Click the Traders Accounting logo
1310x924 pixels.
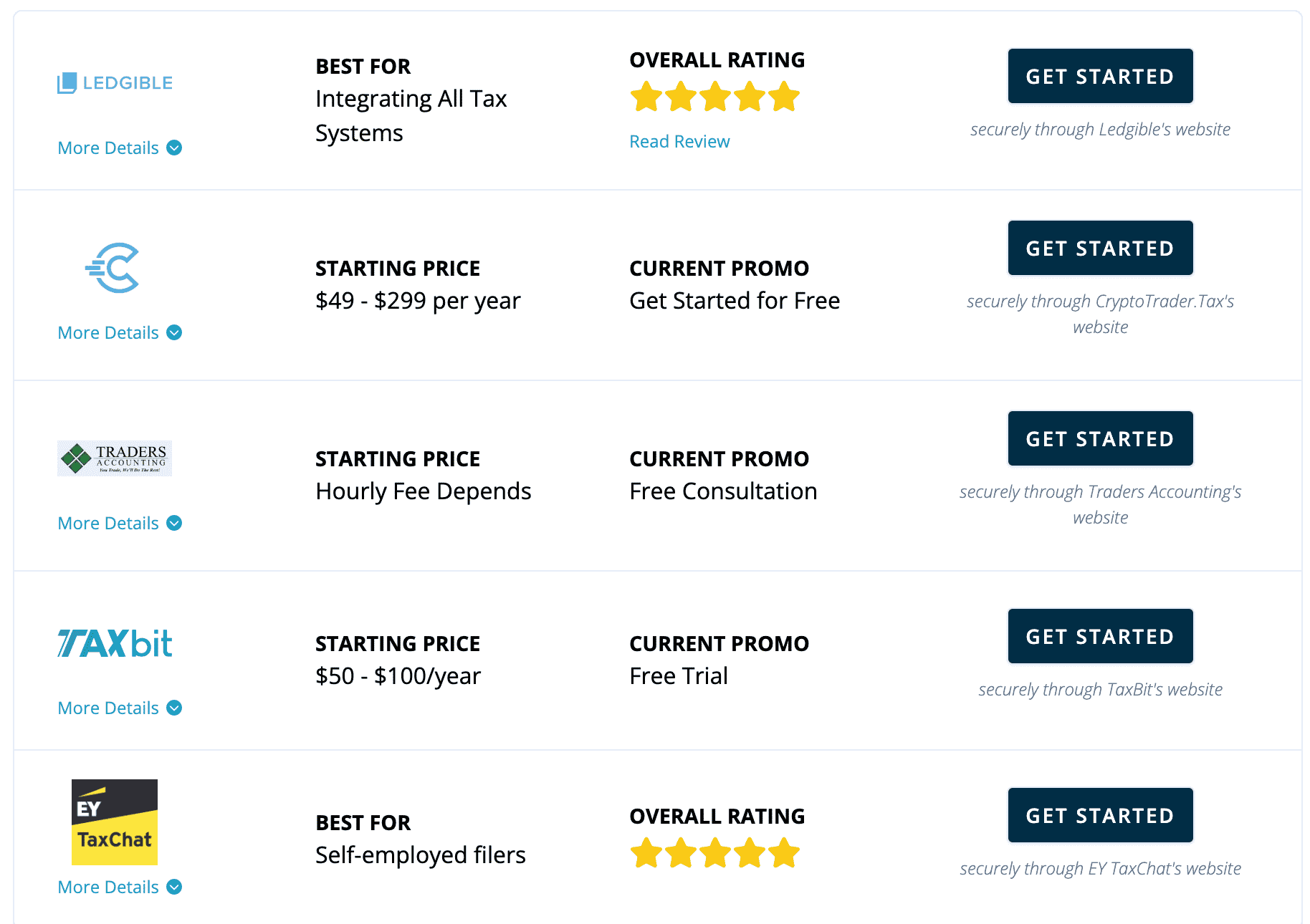(x=115, y=458)
